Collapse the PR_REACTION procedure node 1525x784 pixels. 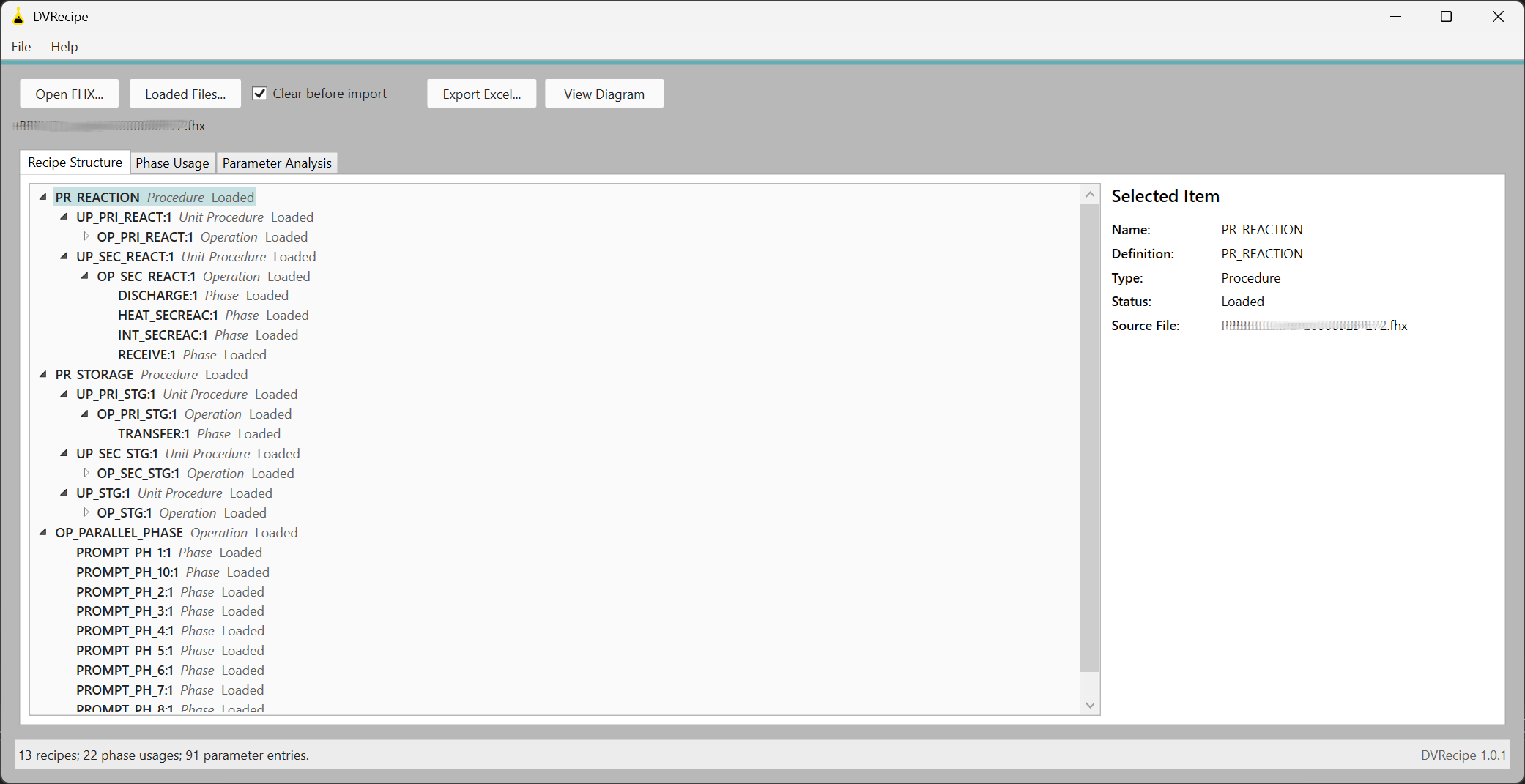(43, 197)
